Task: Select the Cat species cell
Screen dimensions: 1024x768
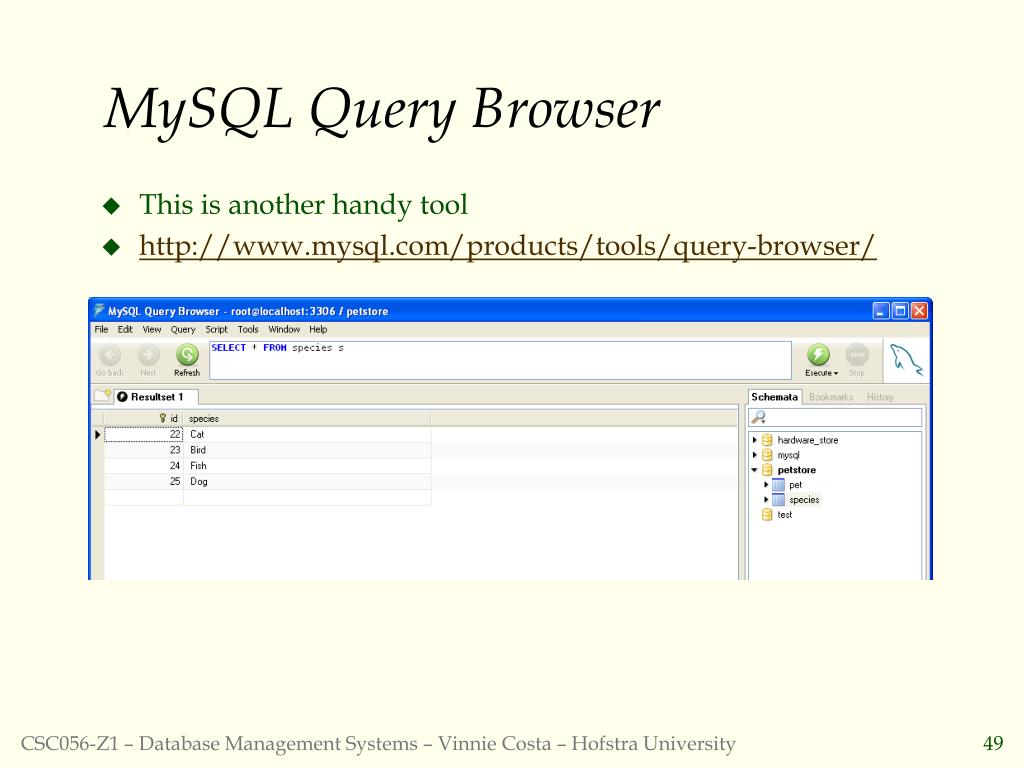Action: [x=307, y=434]
